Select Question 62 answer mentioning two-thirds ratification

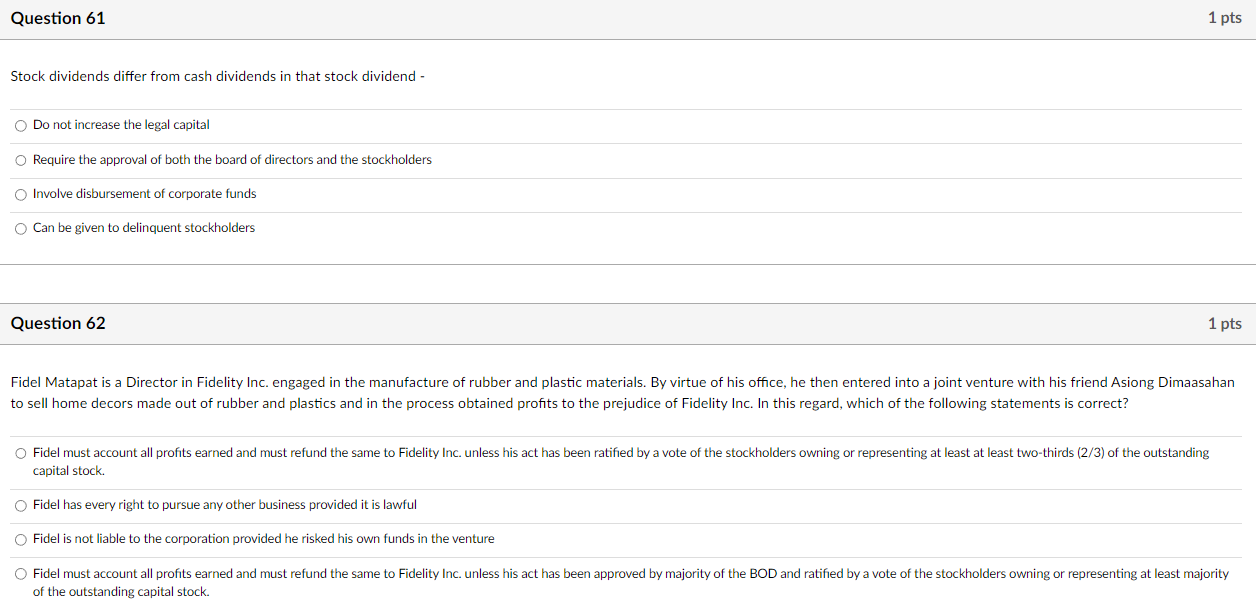pos(20,452)
